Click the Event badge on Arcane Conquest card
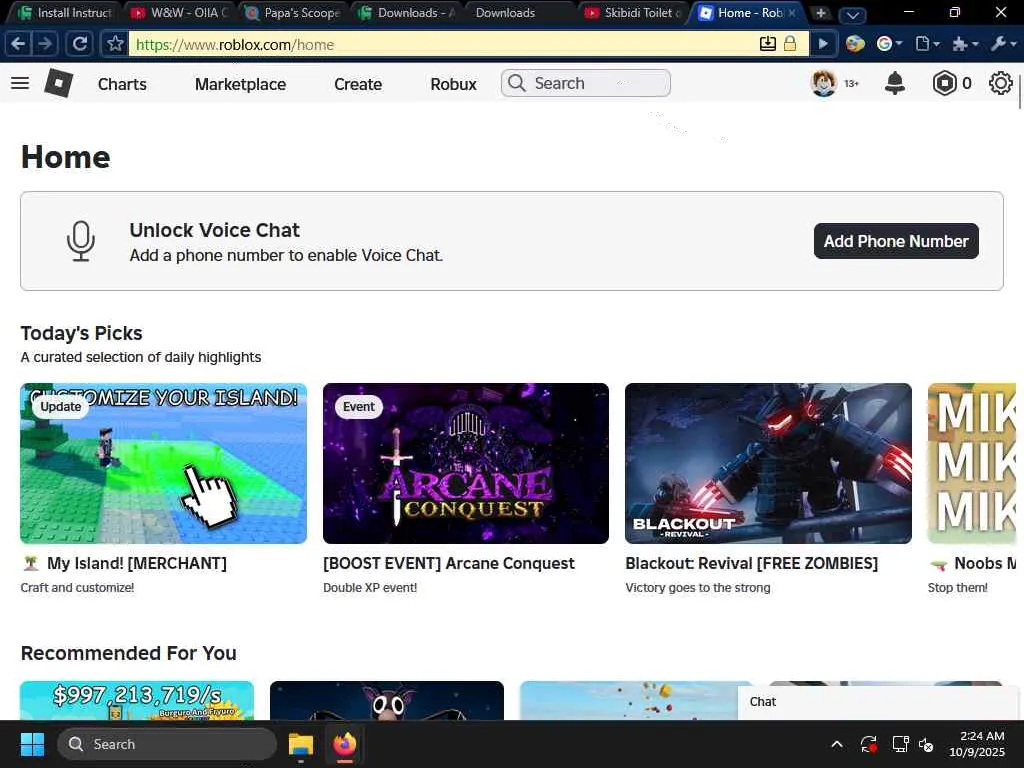Viewport: 1024px width, 768px height. click(359, 406)
